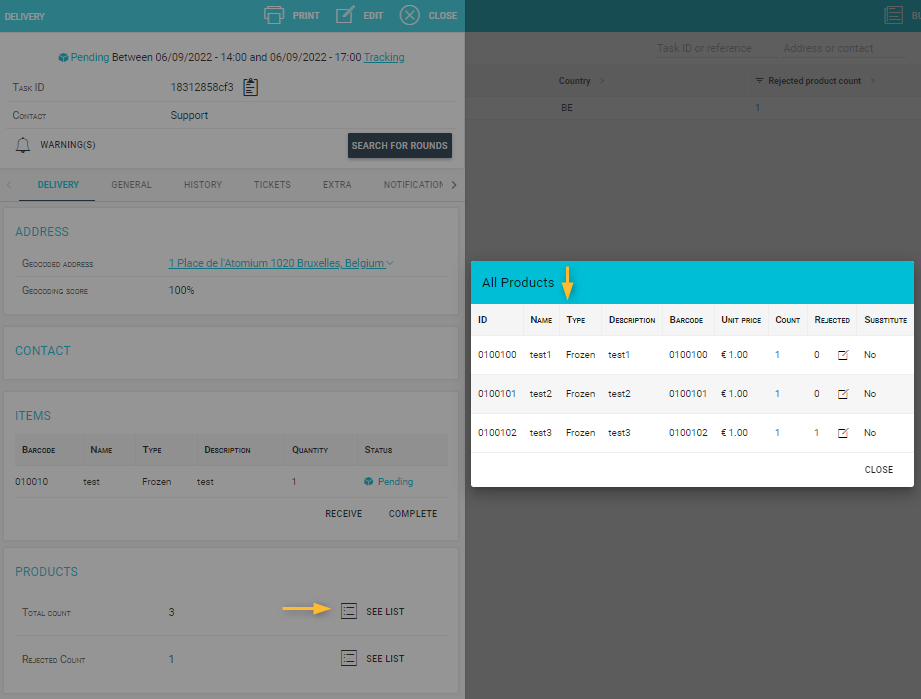Click the Print printer icon
Screen dimensions: 921x699
pyautogui.click(x=274, y=15)
